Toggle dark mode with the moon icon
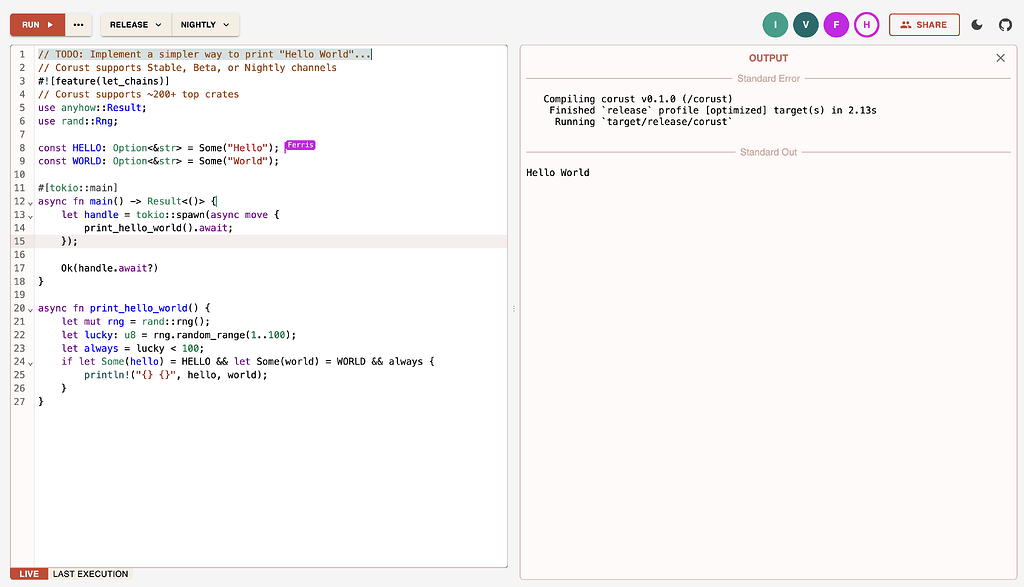This screenshot has height=587, width=1024. click(977, 25)
